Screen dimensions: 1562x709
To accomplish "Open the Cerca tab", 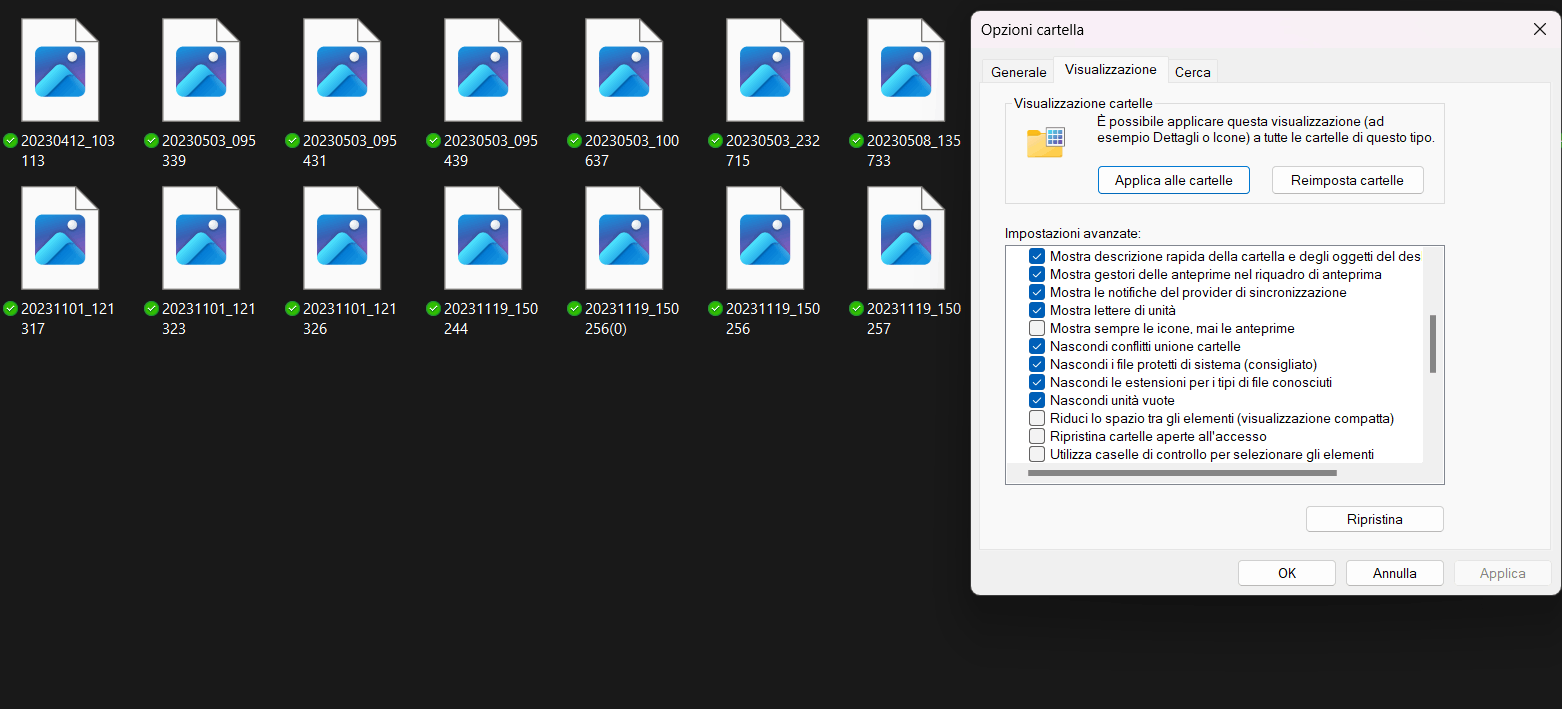I will pyautogui.click(x=1192, y=72).
